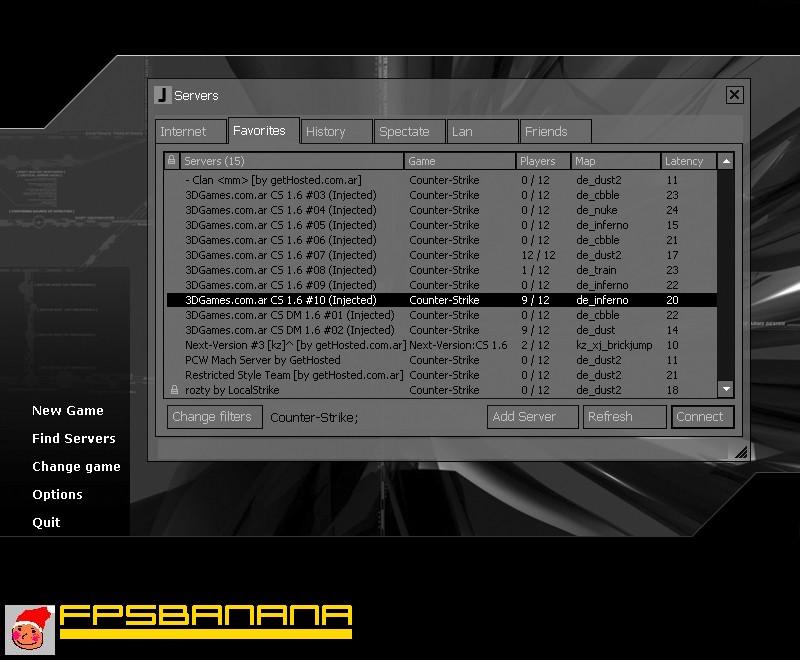Click the "Next-Version:CS 1.6" game cell
The width and height of the screenshot is (800, 660).
click(x=458, y=345)
